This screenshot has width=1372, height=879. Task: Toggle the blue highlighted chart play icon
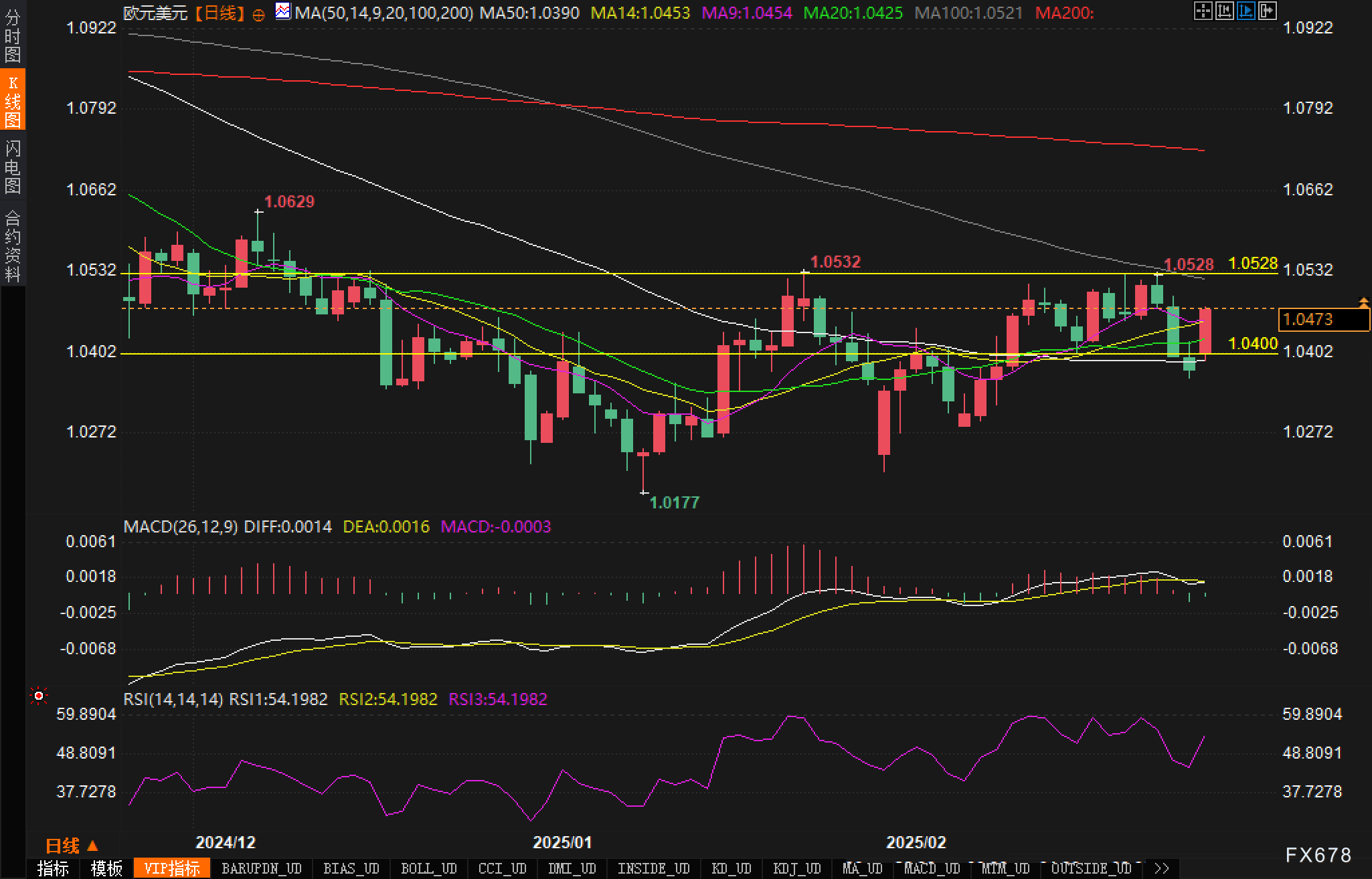click(1246, 11)
